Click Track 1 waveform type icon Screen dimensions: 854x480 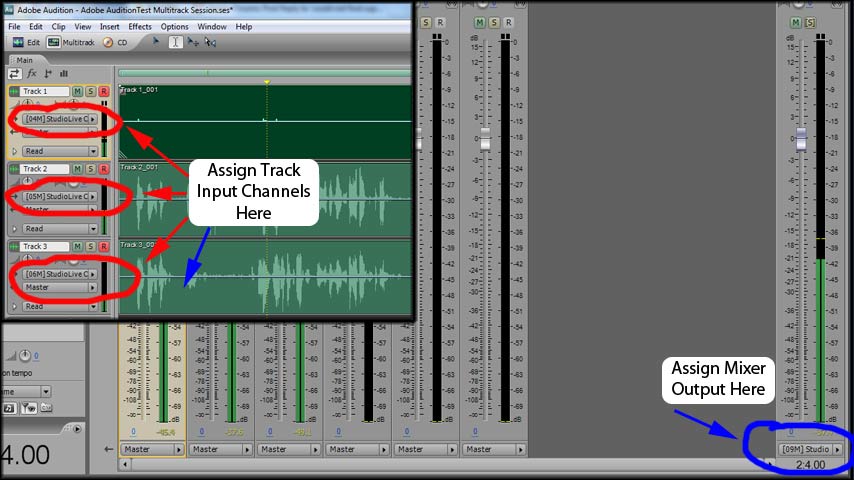click(x=14, y=91)
